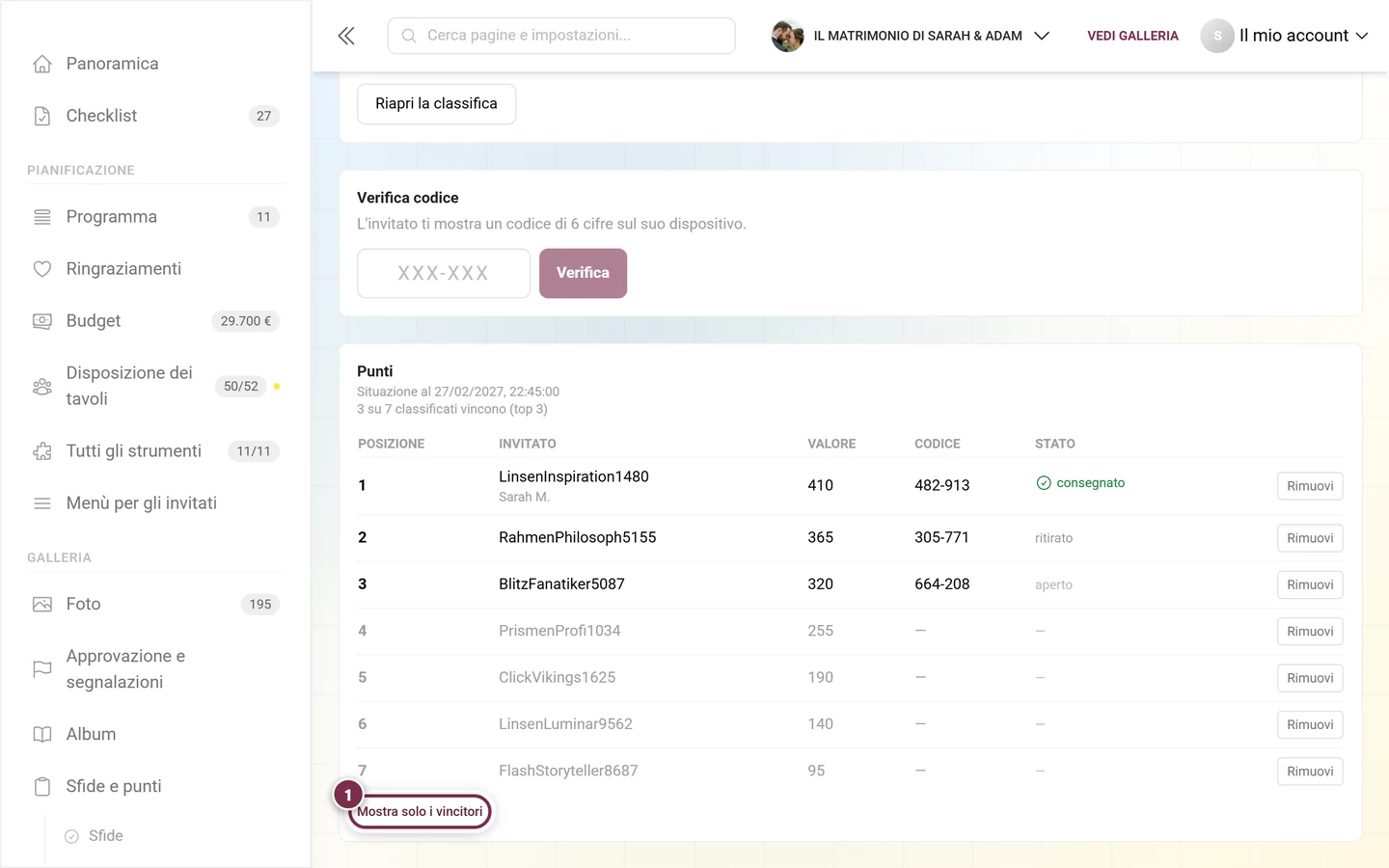The width and height of the screenshot is (1389, 868).
Task: Click the Menù per gli invitati hamburger icon
Action: click(x=42, y=503)
